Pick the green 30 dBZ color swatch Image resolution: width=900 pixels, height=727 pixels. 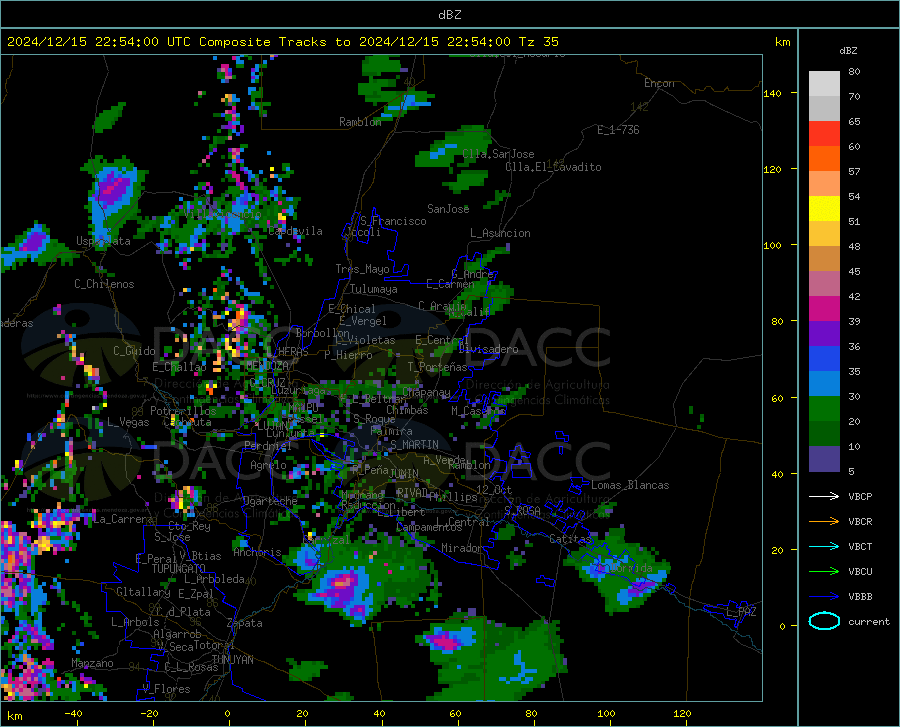pos(824,409)
